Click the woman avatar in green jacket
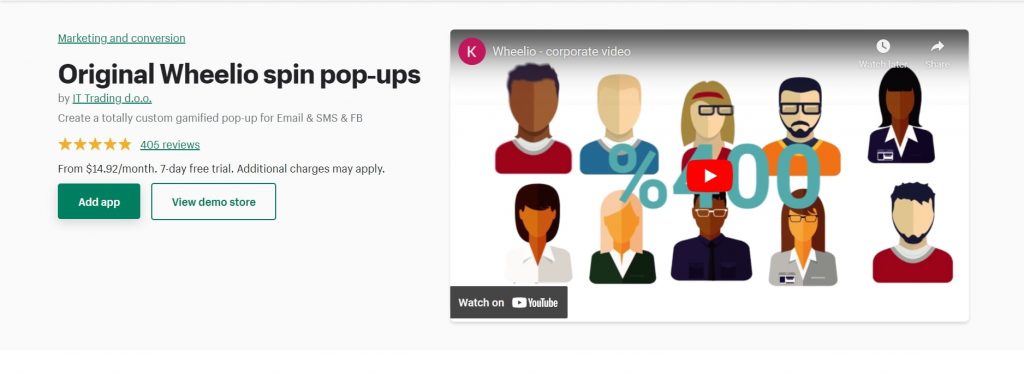 pyautogui.click(x=622, y=236)
